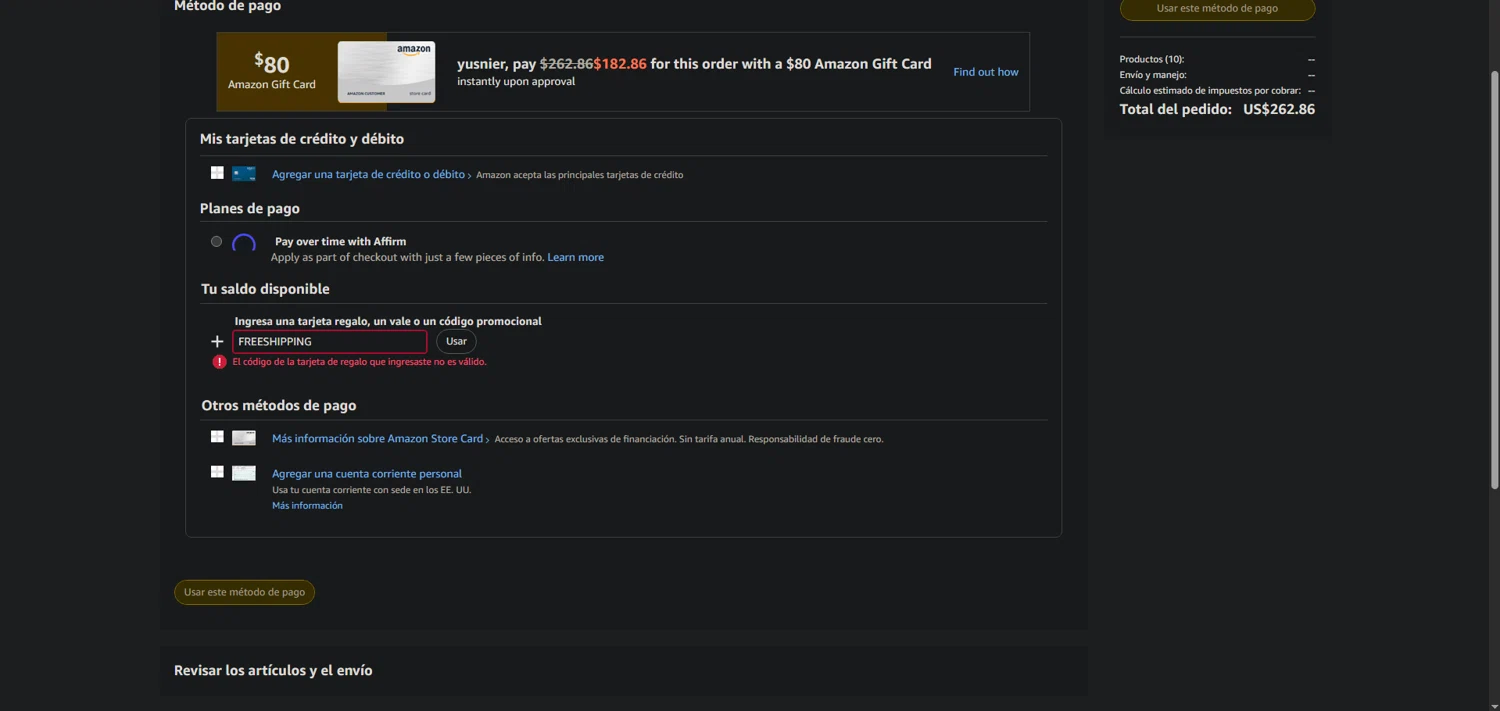Click the Amazon Store Card small icon
The width and height of the screenshot is (1500, 711).
pyautogui.click(x=244, y=438)
